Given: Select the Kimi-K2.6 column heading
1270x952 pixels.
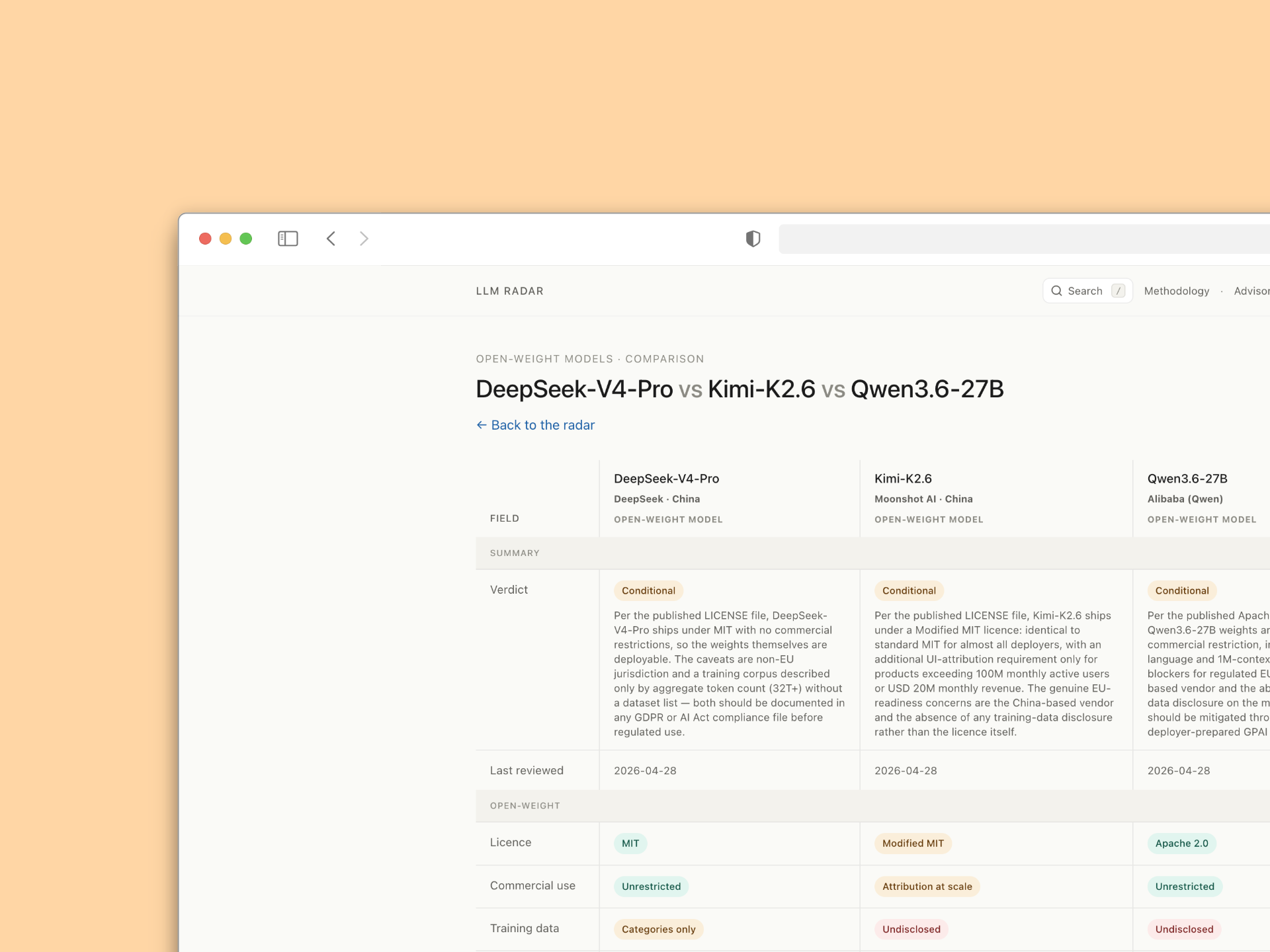Looking at the screenshot, I should coord(903,479).
